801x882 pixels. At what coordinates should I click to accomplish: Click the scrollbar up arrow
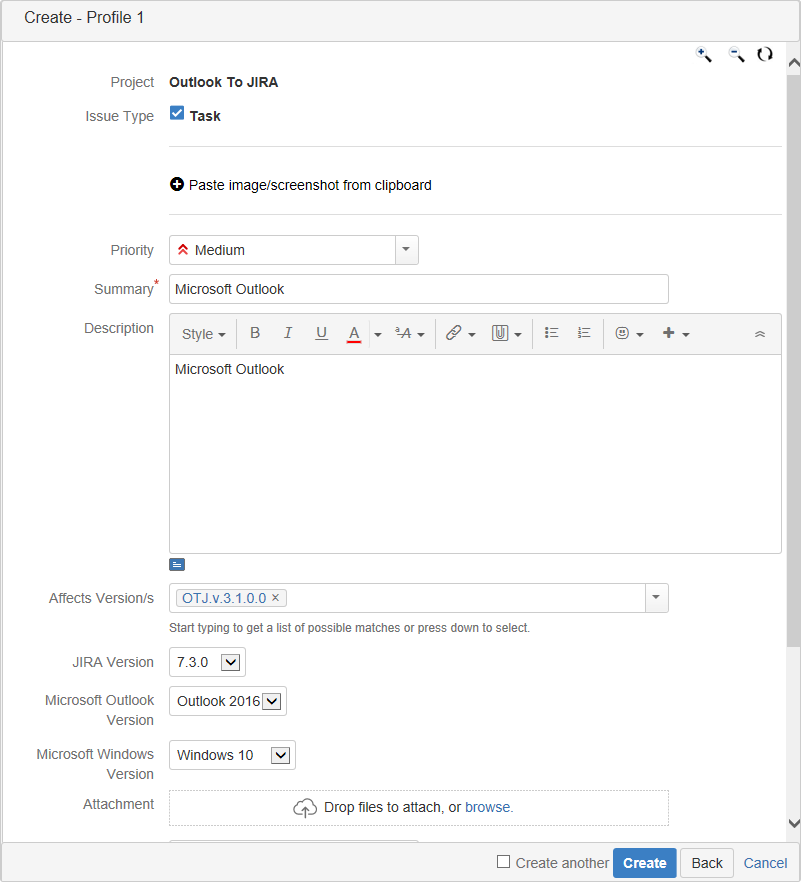(x=794, y=63)
